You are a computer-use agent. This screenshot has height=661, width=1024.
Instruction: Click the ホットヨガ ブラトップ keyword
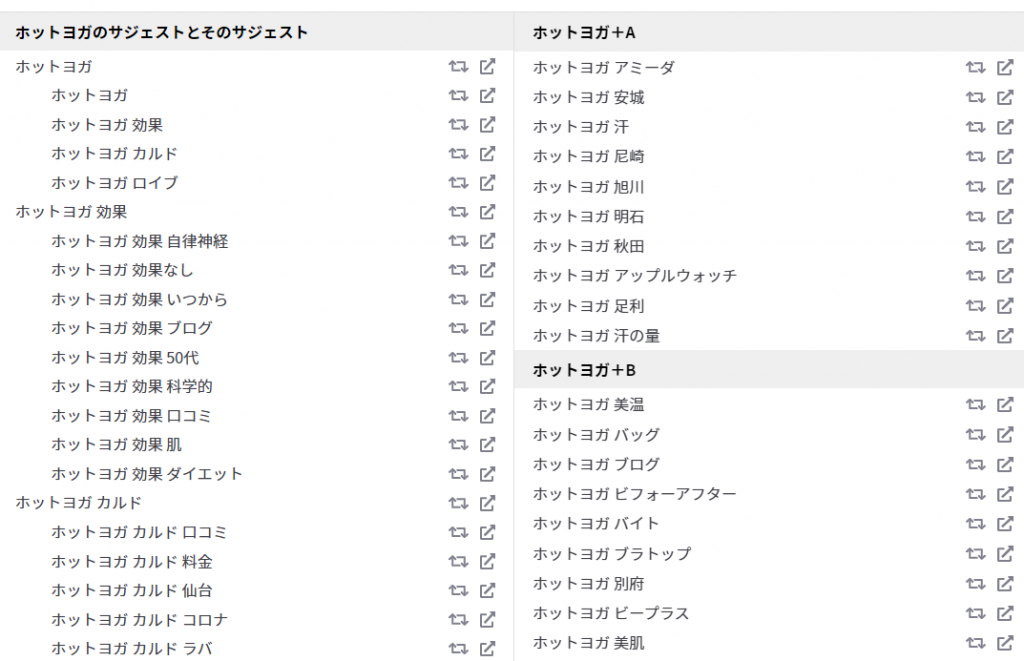coord(612,553)
